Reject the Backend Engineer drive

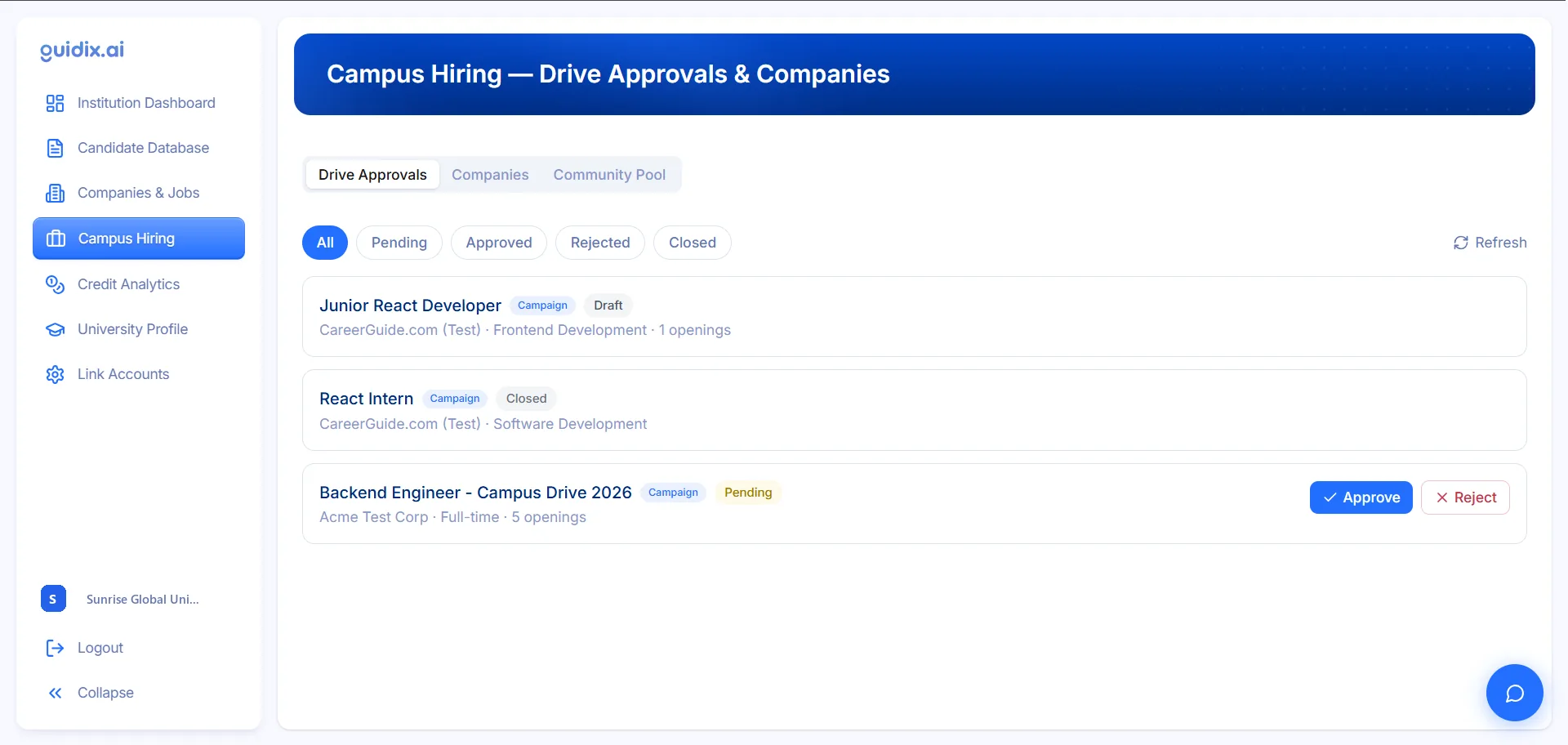point(1465,497)
